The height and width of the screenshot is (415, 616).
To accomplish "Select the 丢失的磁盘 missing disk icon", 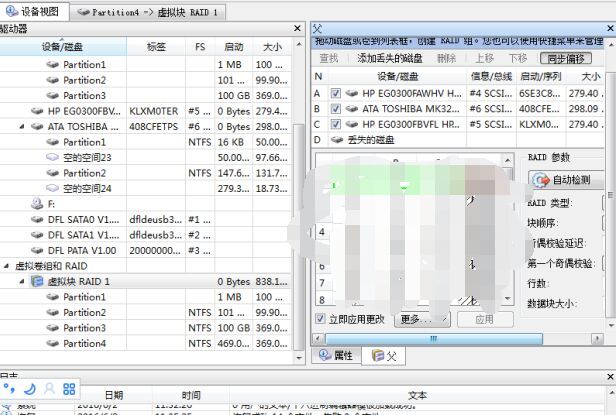I will click(335, 139).
